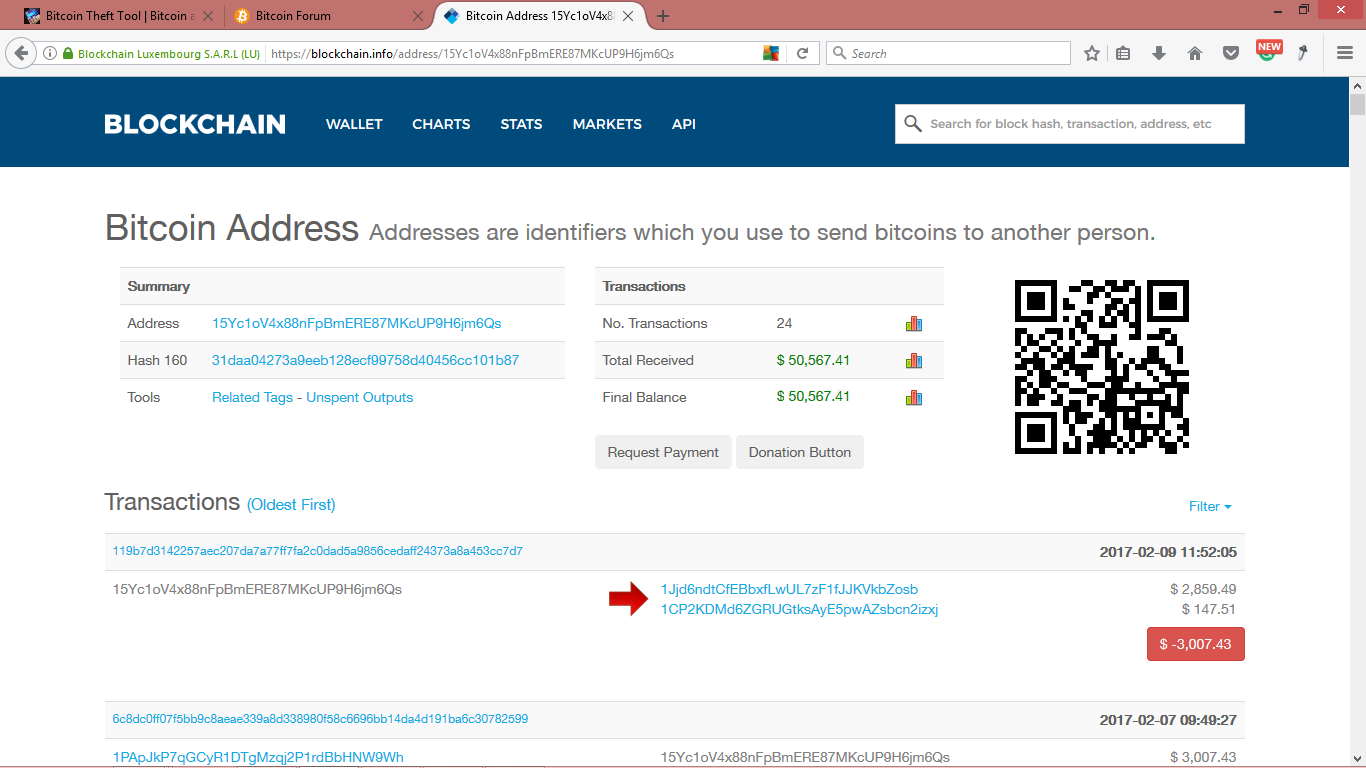
Task: Click the scrollbar up arrow
Action: tap(1357, 87)
